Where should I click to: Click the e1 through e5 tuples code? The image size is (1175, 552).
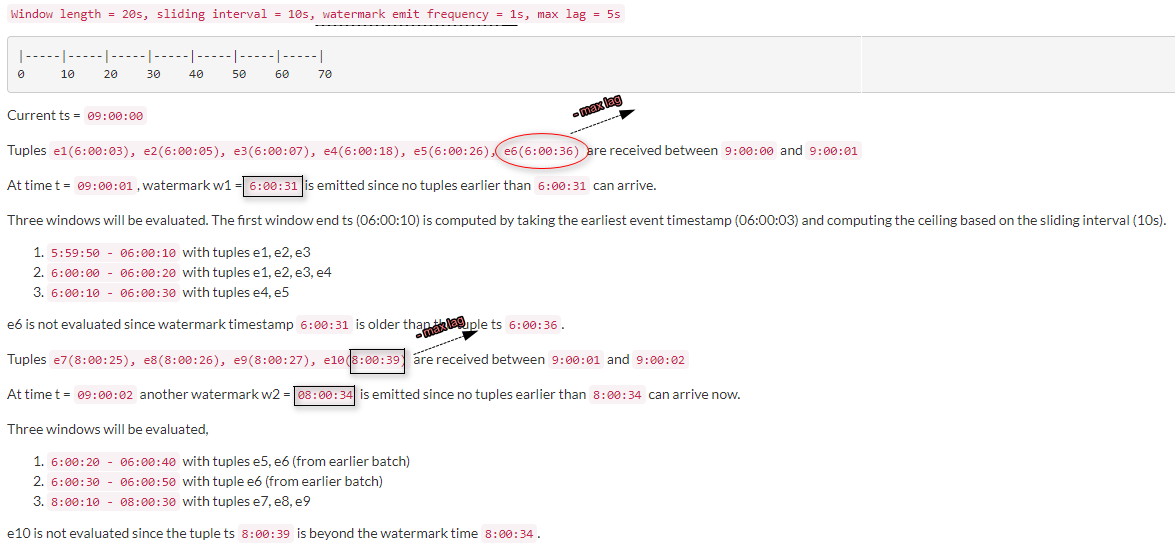coord(273,151)
